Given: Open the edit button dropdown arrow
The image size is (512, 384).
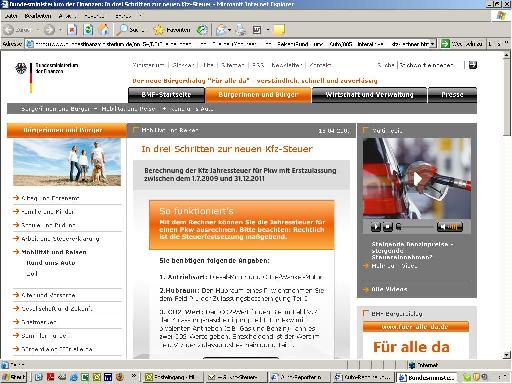Looking at the screenshot, I should click(x=268, y=30).
